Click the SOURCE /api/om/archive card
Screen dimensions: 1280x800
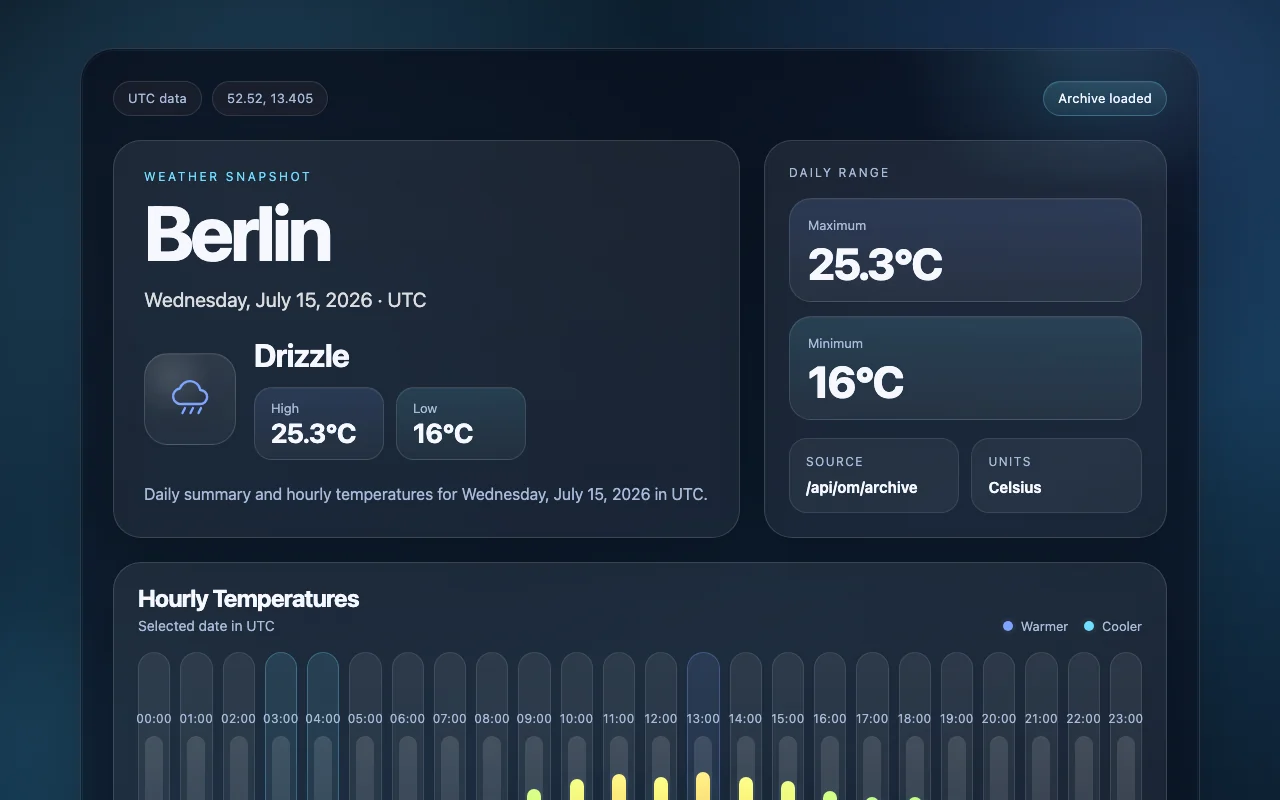click(x=874, y=476)
